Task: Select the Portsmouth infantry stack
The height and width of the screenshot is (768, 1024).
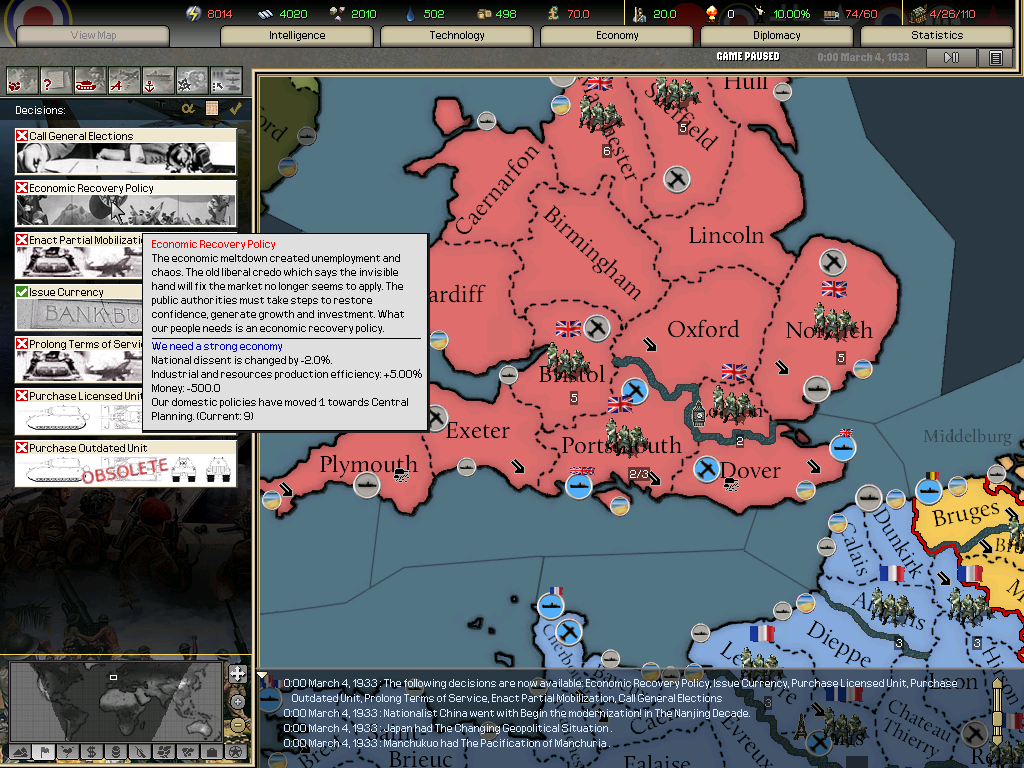Action: point(626,438)
